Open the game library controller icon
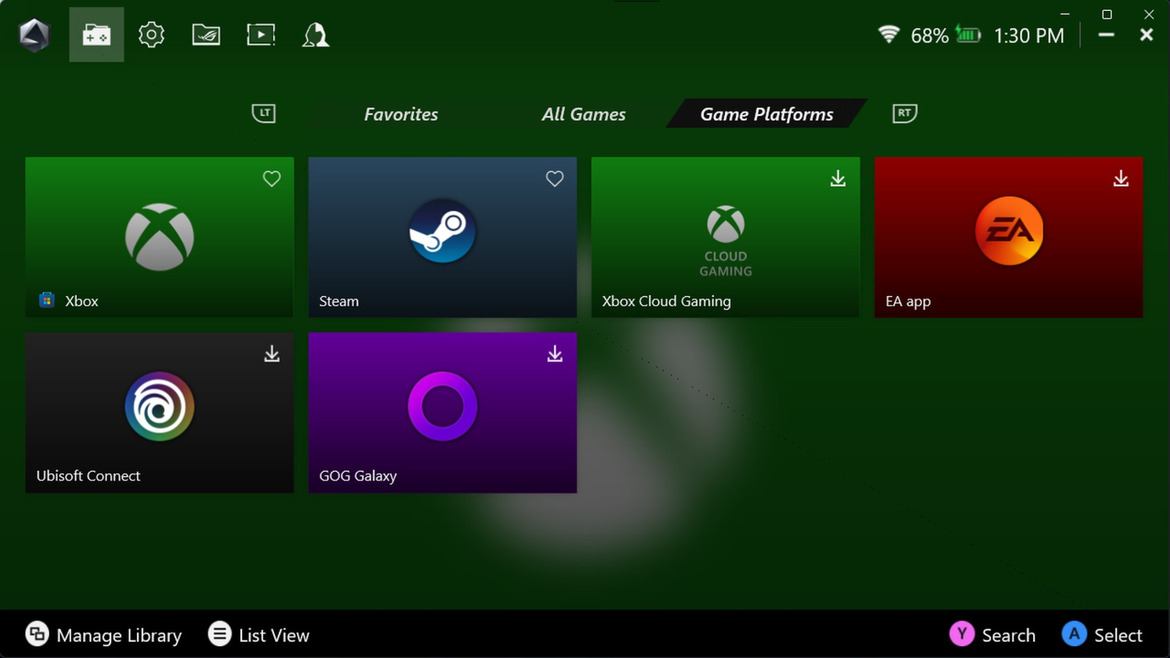This screenshot has height=658, width=1170. pos(96,35)
